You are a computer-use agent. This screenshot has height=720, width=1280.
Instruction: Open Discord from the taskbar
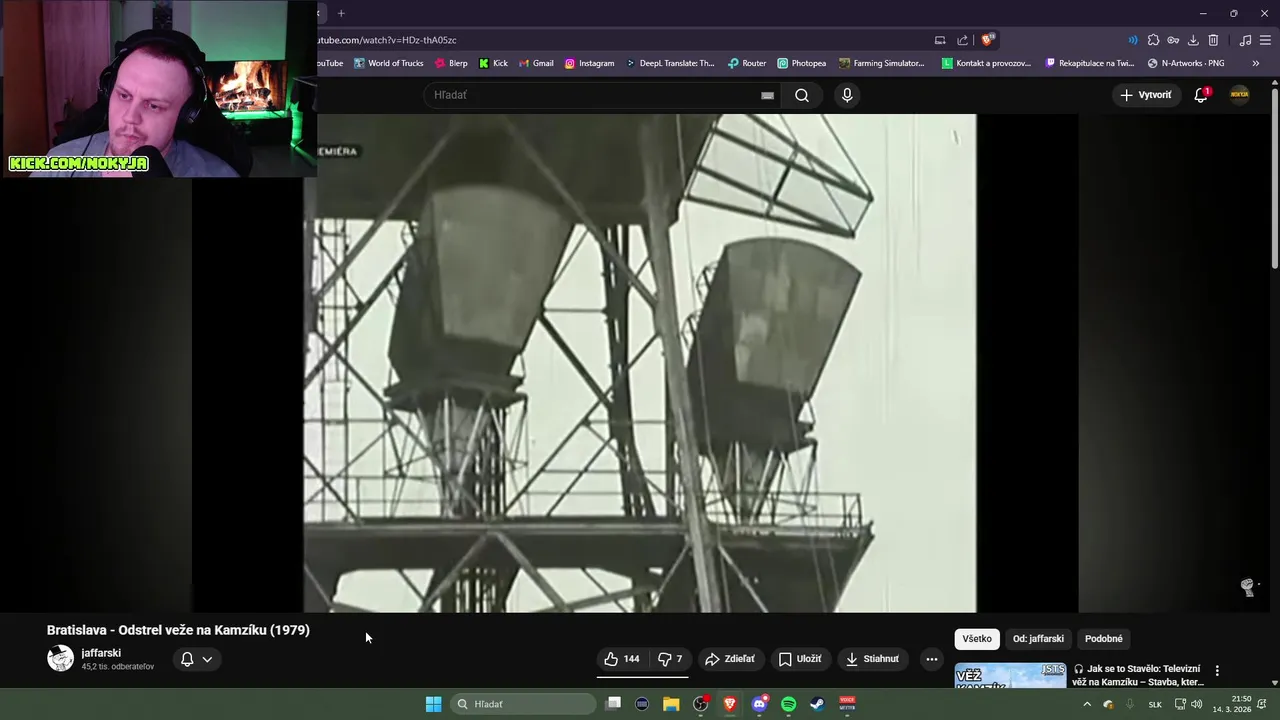click(759, 704)
